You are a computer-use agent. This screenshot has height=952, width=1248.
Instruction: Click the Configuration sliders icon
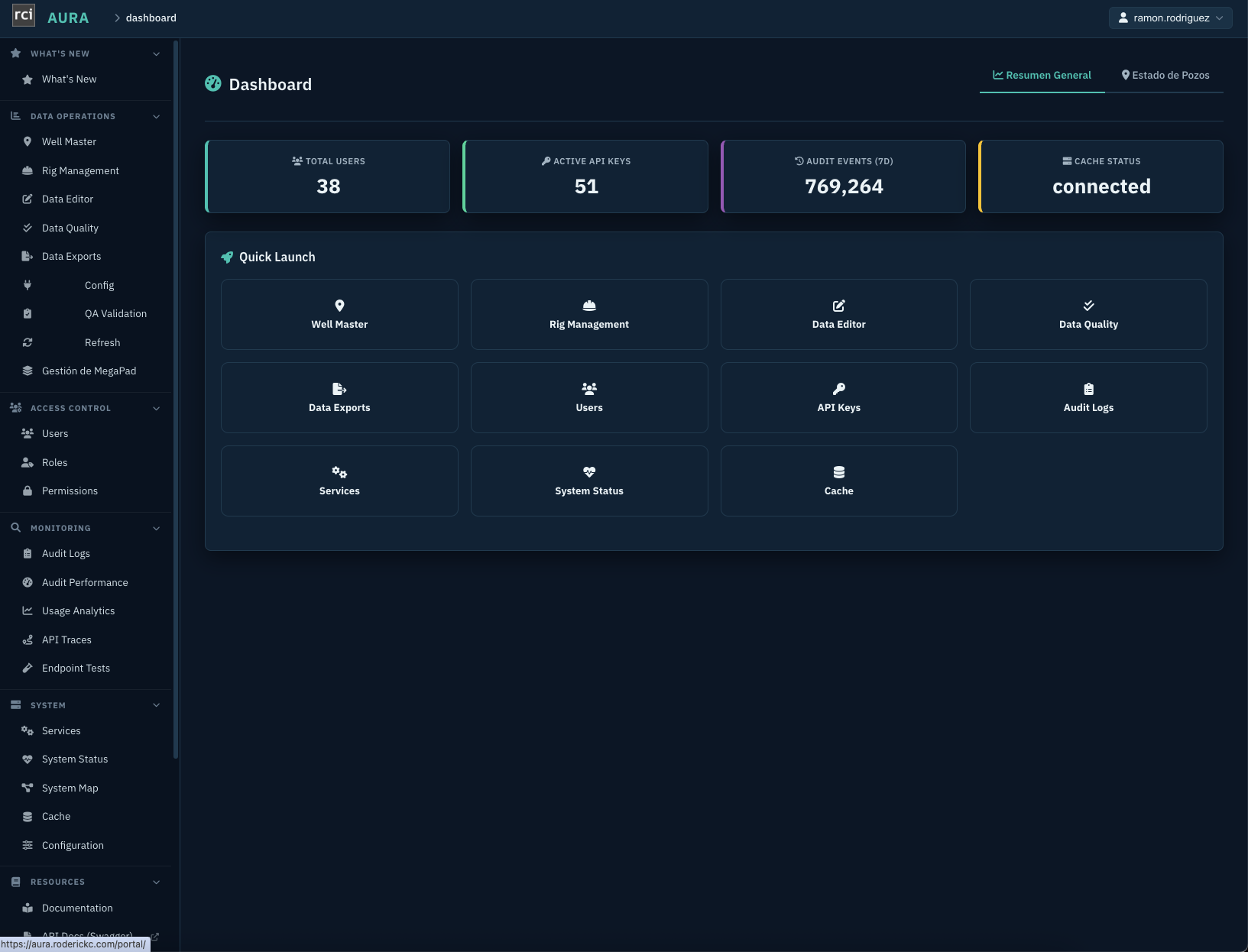28,845
